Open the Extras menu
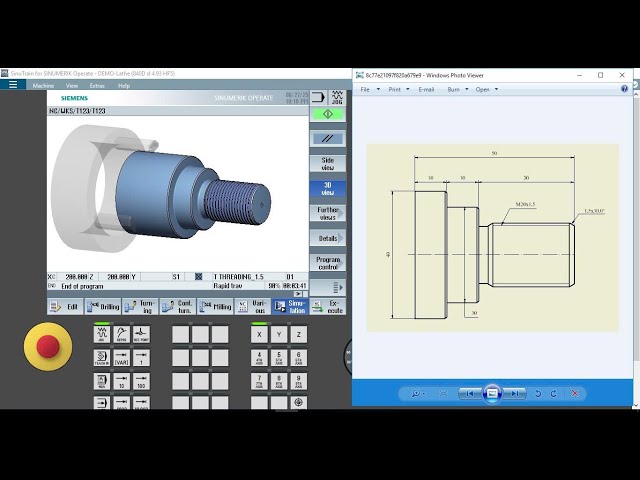Viewport: 640px width, 480px height. 97,85
